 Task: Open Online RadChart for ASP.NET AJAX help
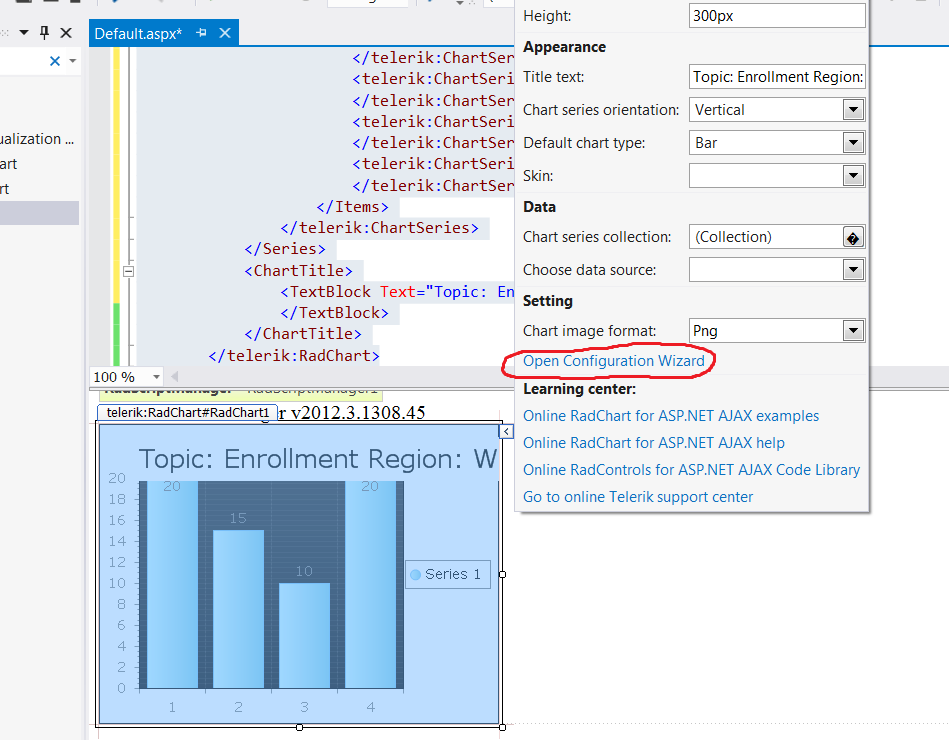[x=654, y=443]
